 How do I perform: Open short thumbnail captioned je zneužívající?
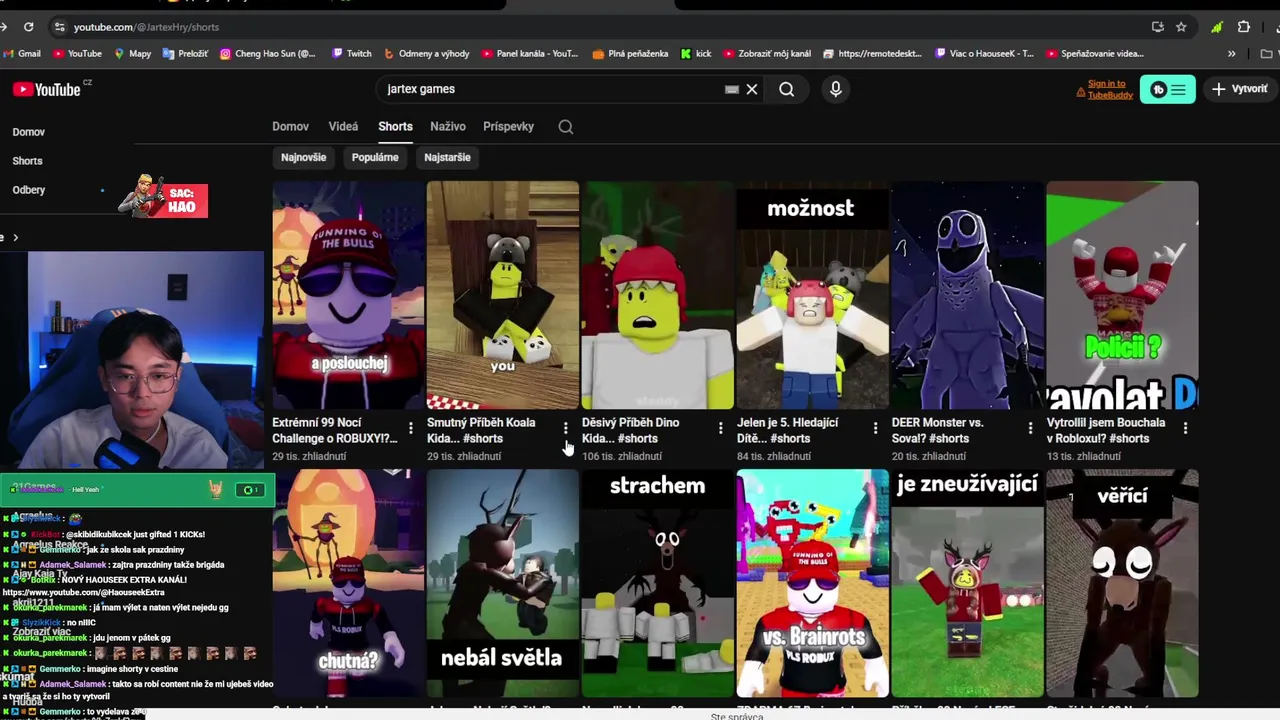point(968,583)
